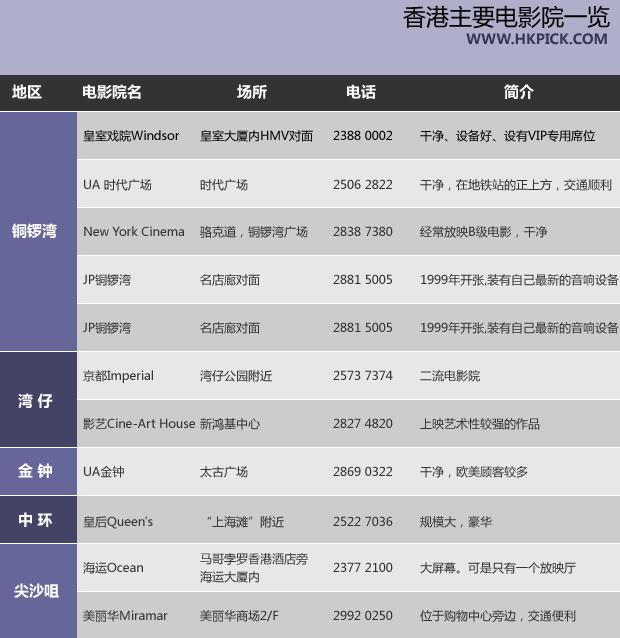This screenshot has width=620, height=638.
Task: Click the 电话 column header
Action: (361, 92)
